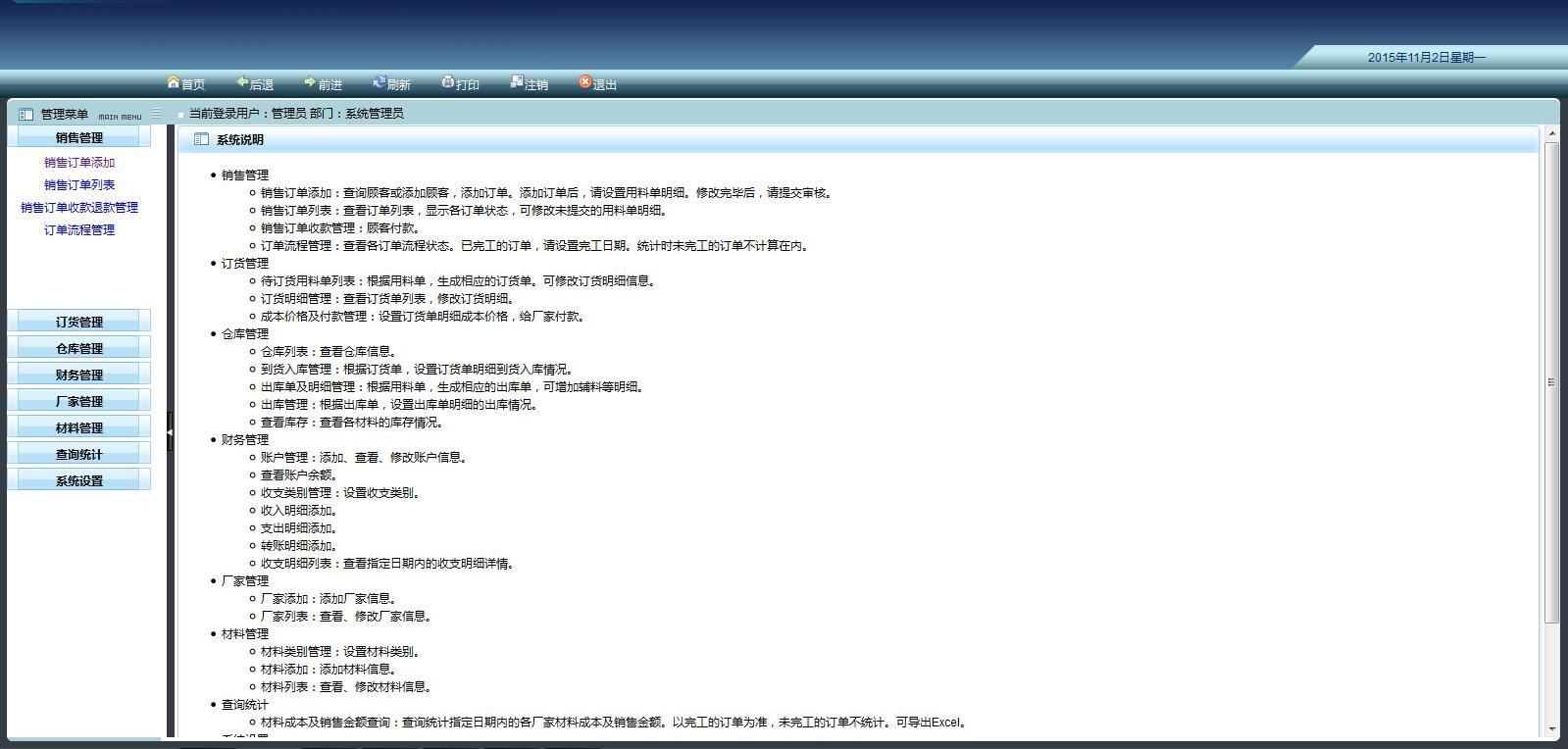This screenshot has width=1568, height=749.
Task: Click the 首页 toolbar label
Action: tap(193, 85)
